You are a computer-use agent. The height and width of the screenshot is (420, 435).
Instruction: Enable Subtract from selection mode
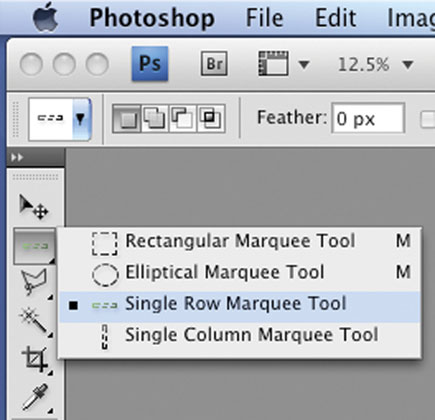point(183,119)
